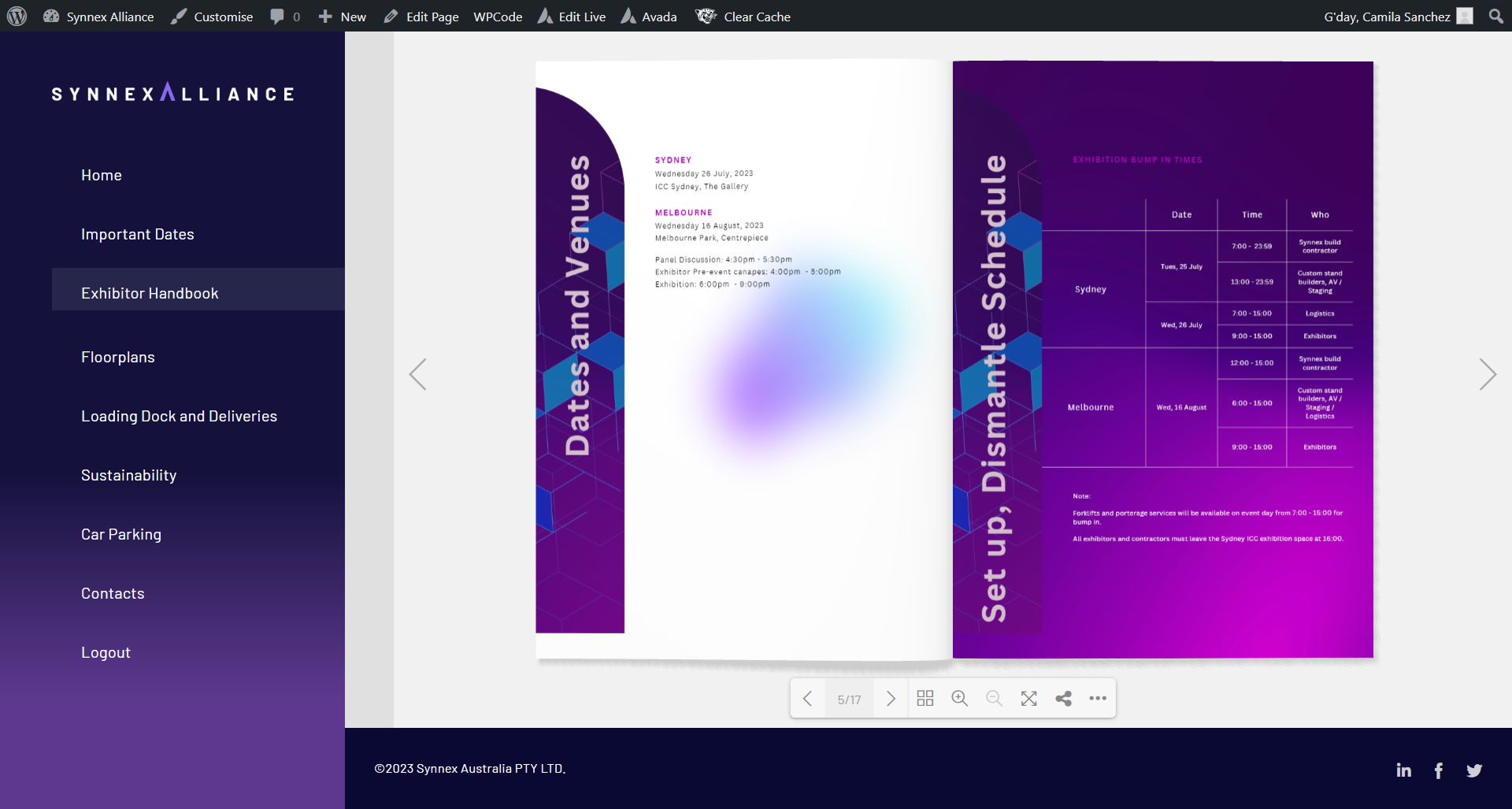Click the WordPress logo icon
The height and width of the screenshot is (809, 1512).
point(17,16)
